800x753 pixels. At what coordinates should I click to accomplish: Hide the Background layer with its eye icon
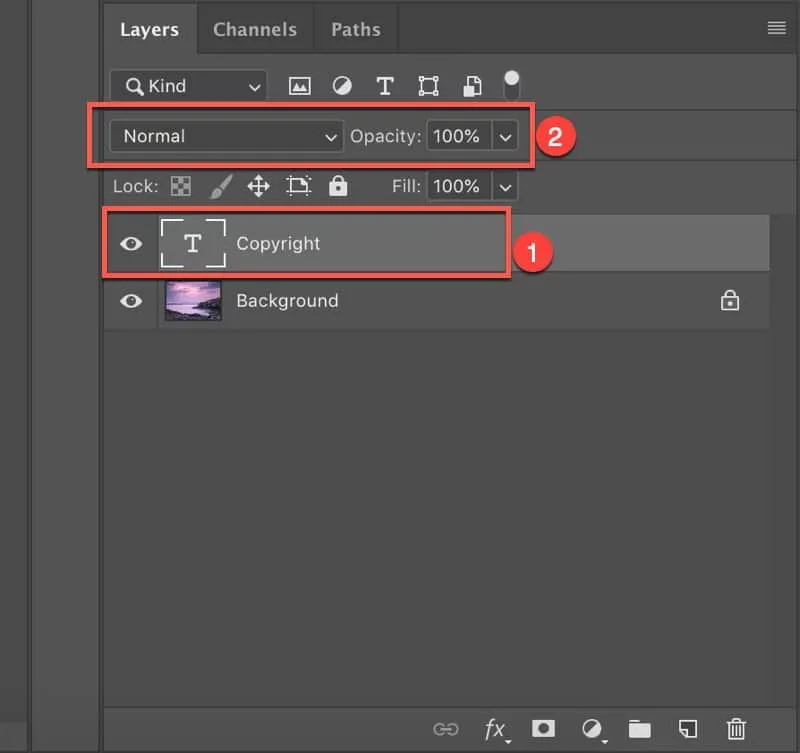point(131,300)
